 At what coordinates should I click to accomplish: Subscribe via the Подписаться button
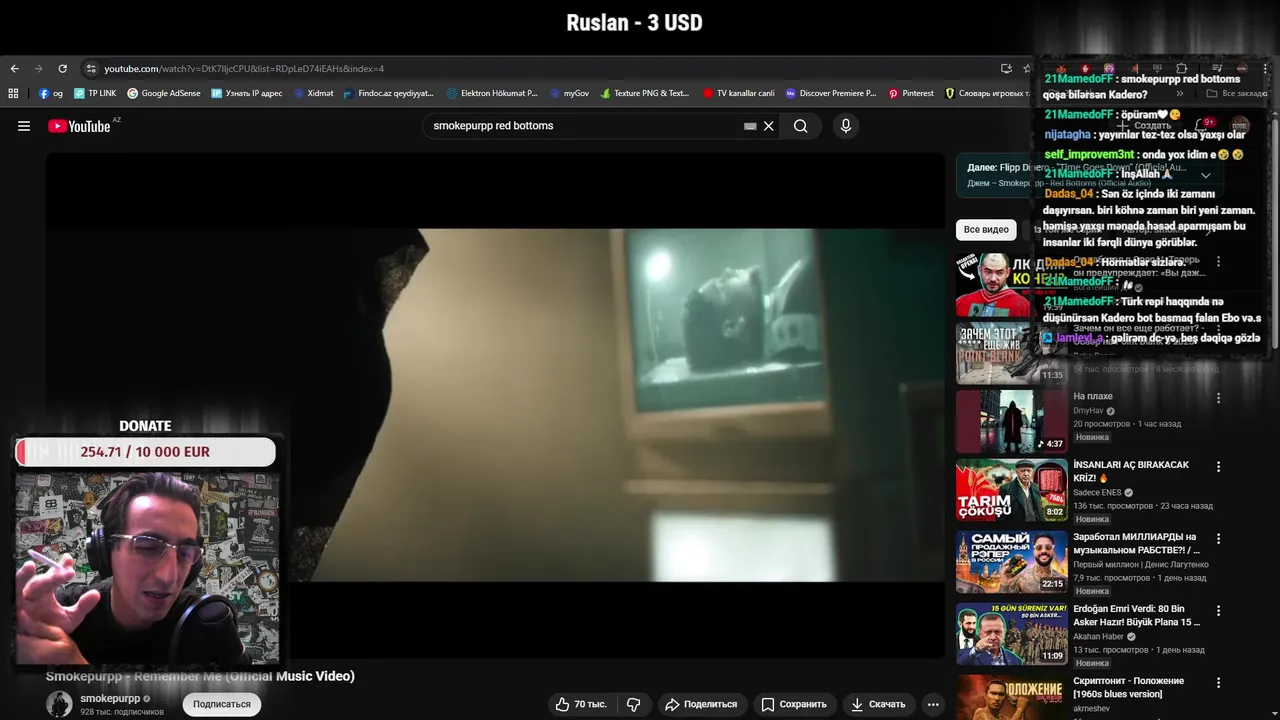pos(222,704)
